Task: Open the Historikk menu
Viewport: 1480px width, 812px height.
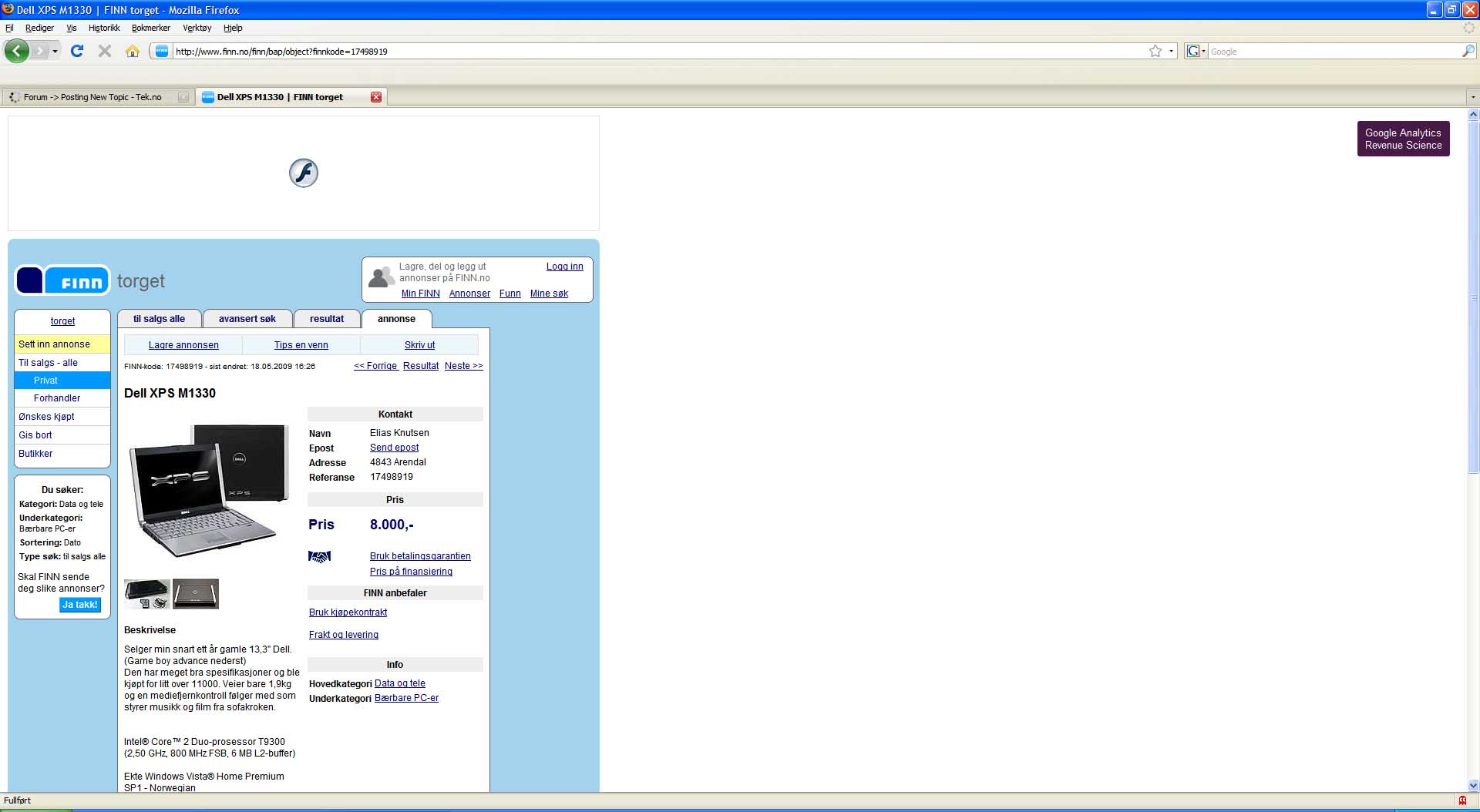Action: click(104, 28)
